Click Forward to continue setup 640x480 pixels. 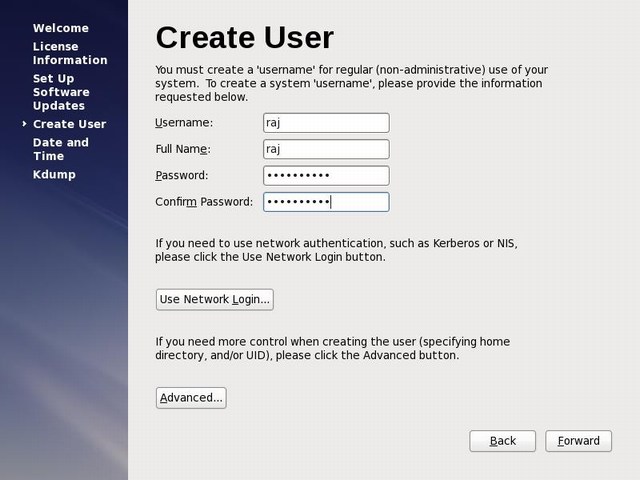[578, 441]
